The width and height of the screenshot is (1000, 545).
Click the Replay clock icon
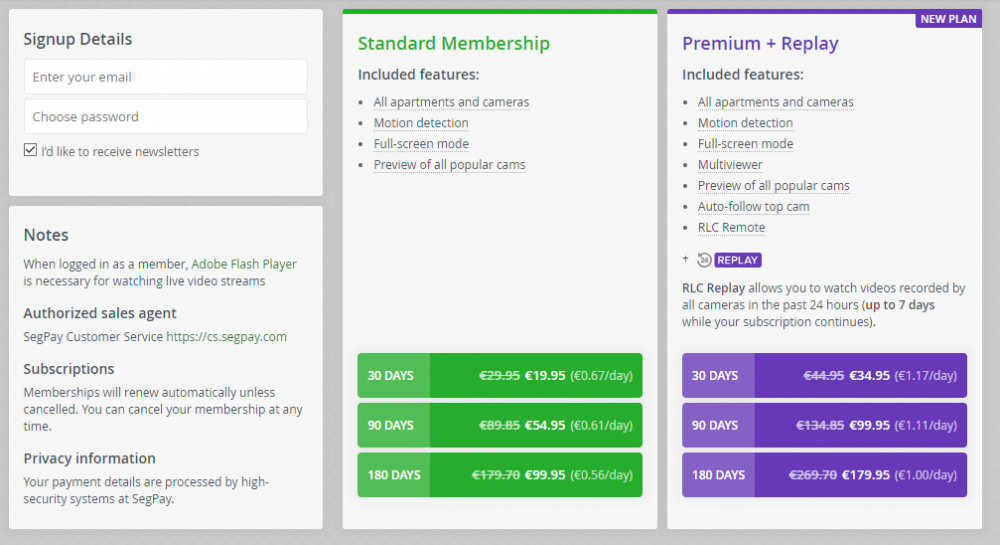(x=704, y=260)
